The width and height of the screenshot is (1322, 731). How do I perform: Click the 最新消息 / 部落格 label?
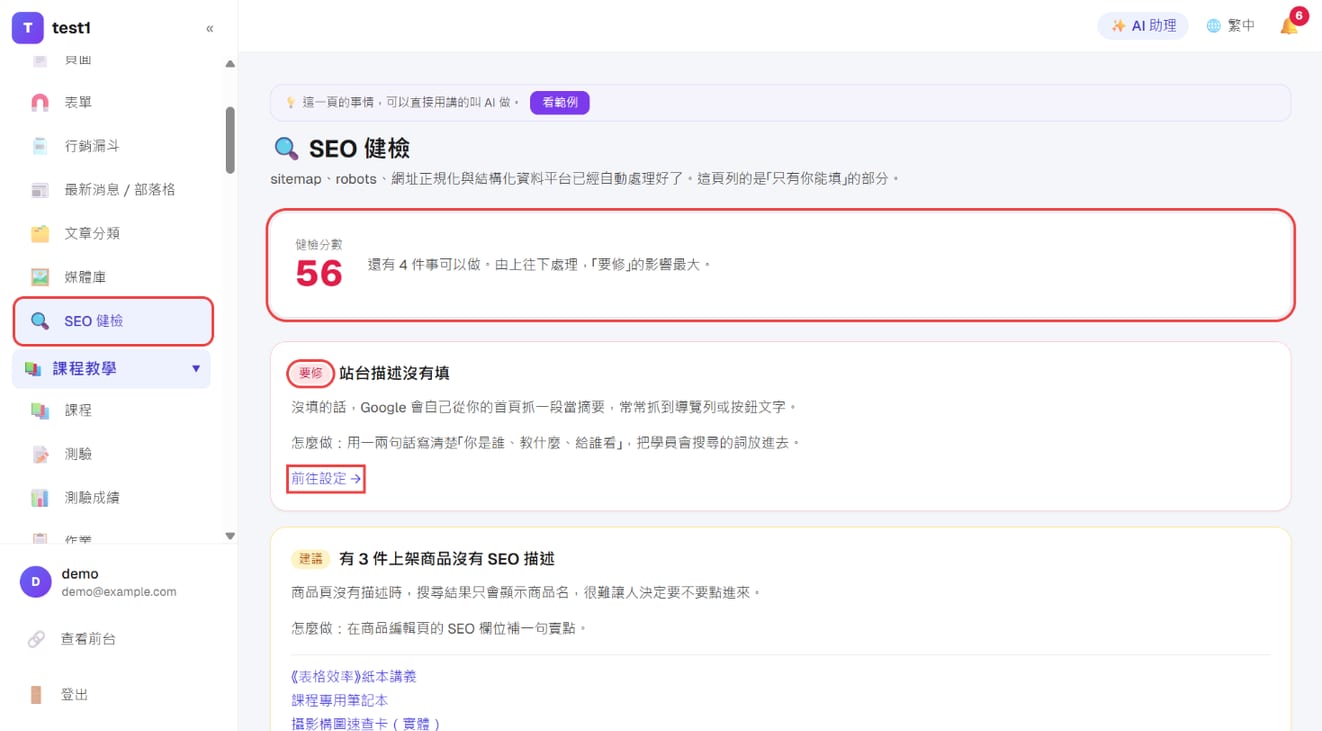[x=120, y=190]
